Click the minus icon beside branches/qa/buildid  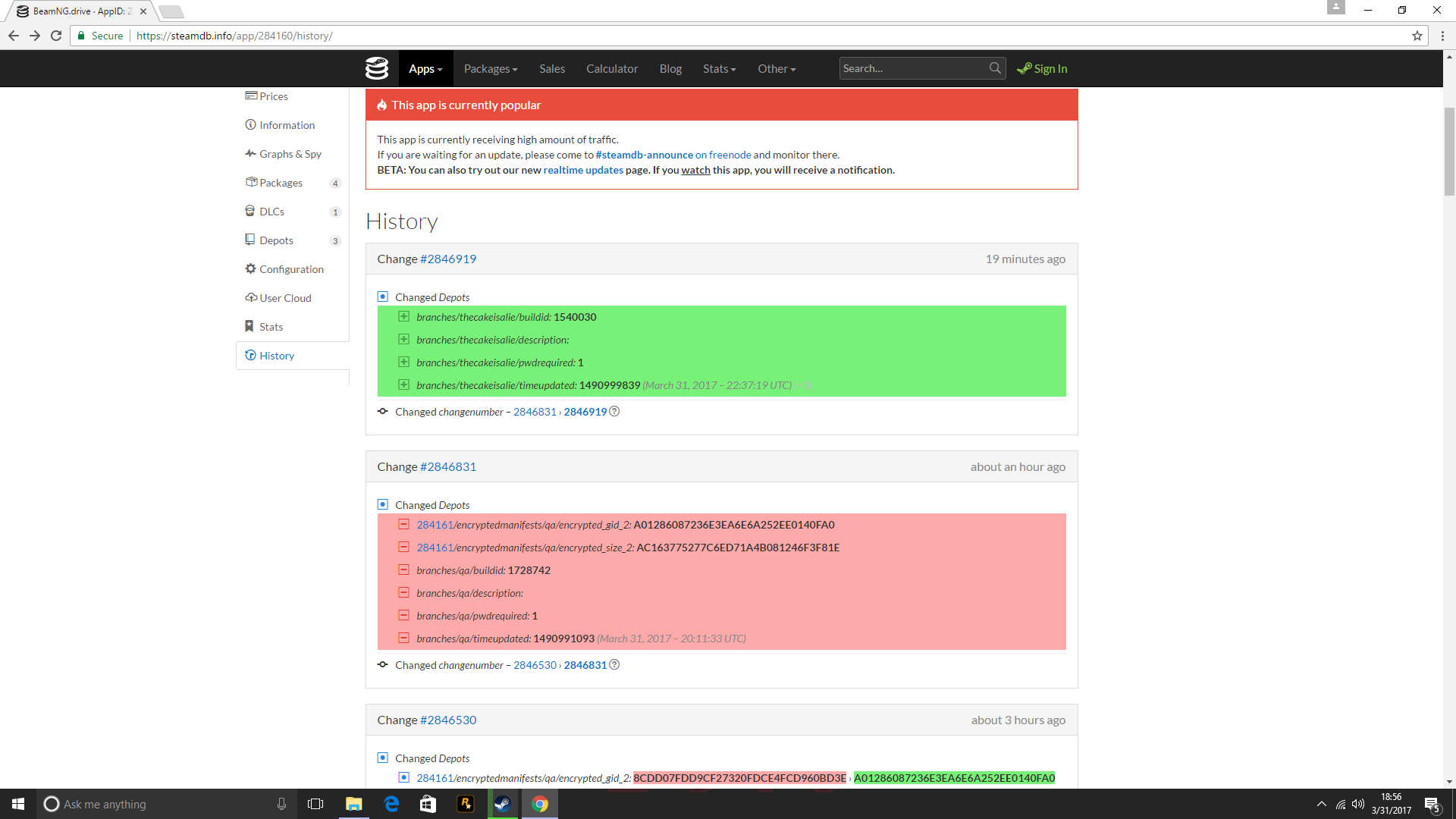(403, 570)
